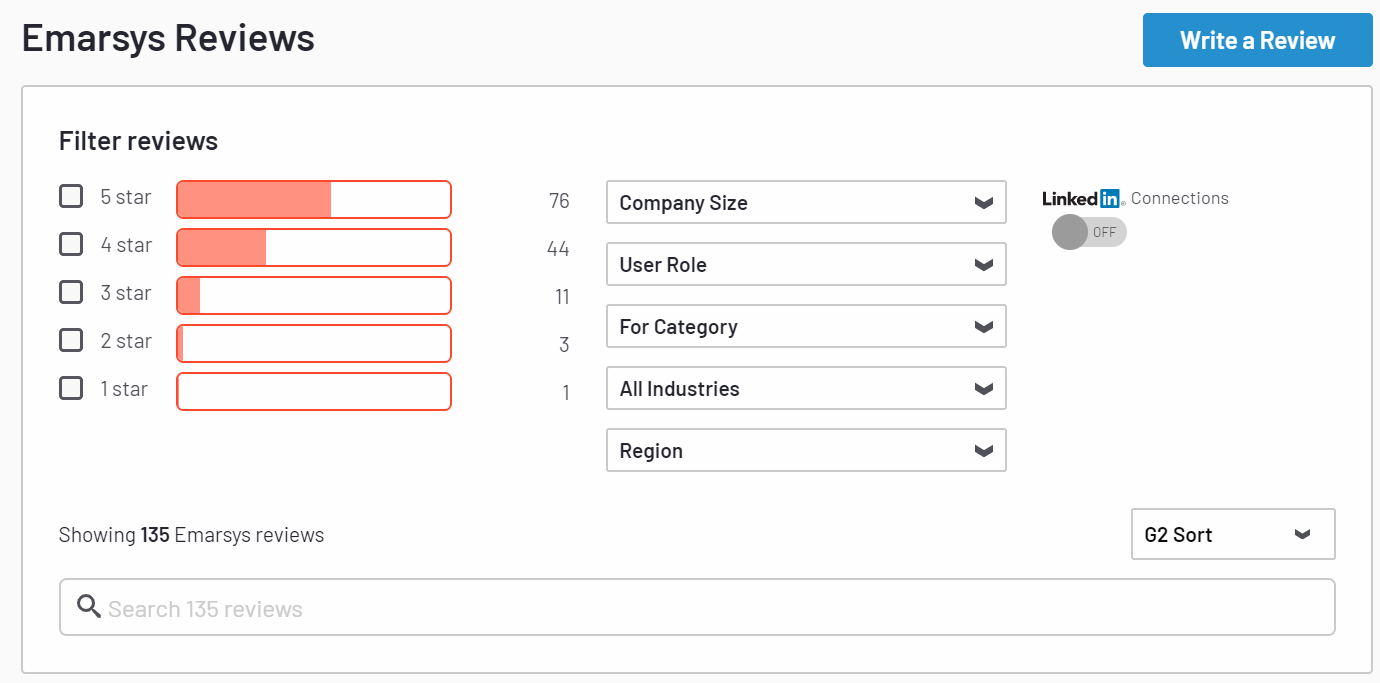Screen dimensions: 1380x683
Task: Open the G2 Sort dropdown
Action: click(1233, 534)
